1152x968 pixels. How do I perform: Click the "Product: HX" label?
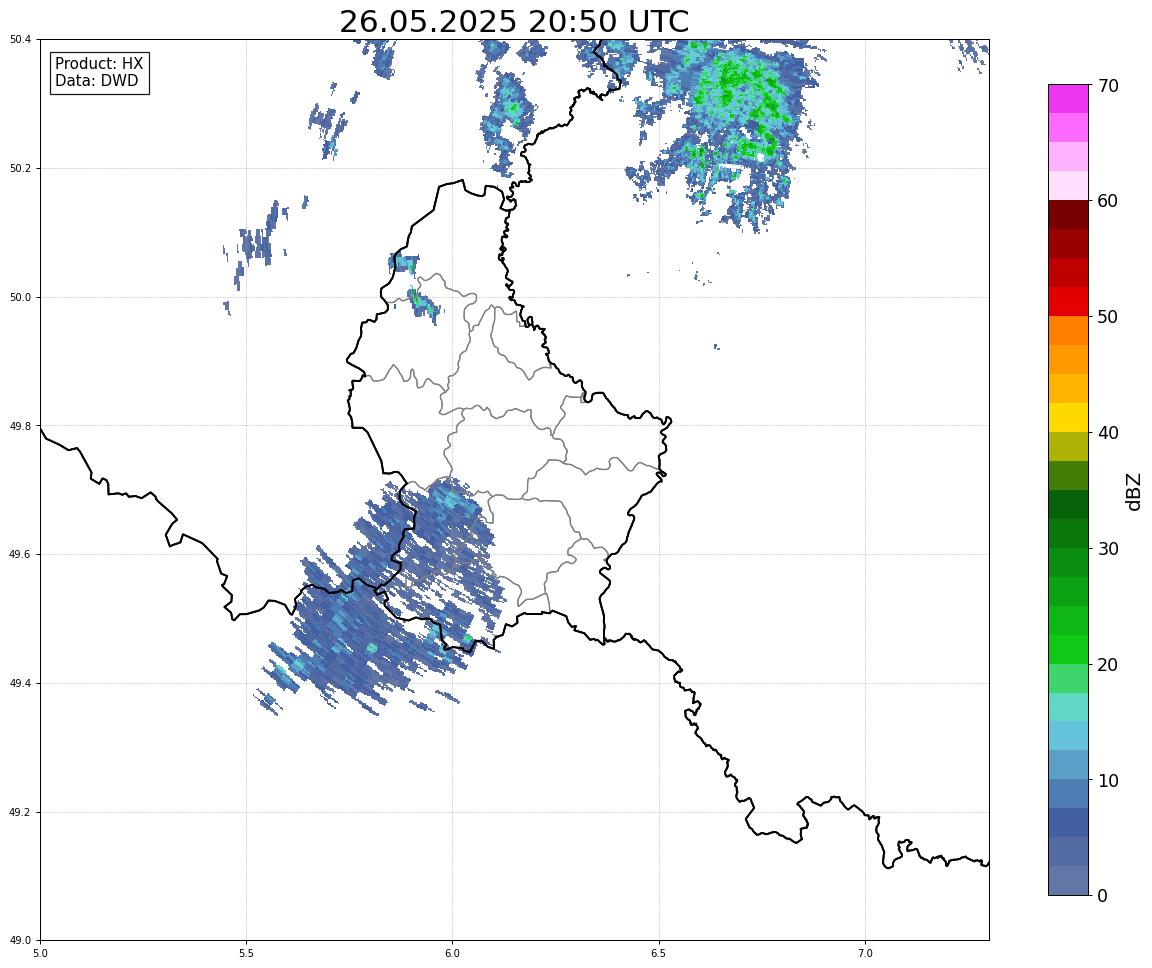[x=99, y=63]
